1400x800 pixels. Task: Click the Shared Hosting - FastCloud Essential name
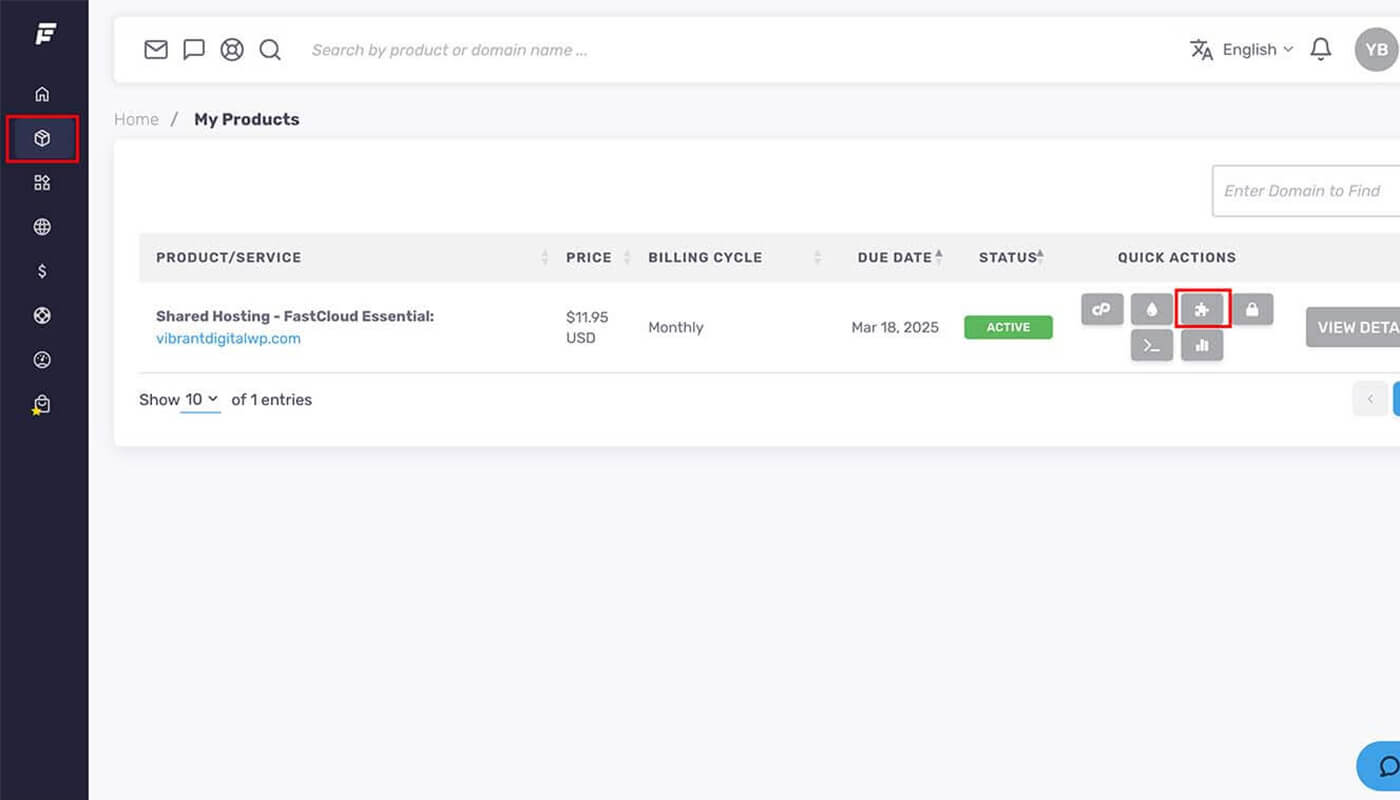(x=295, y=316)
